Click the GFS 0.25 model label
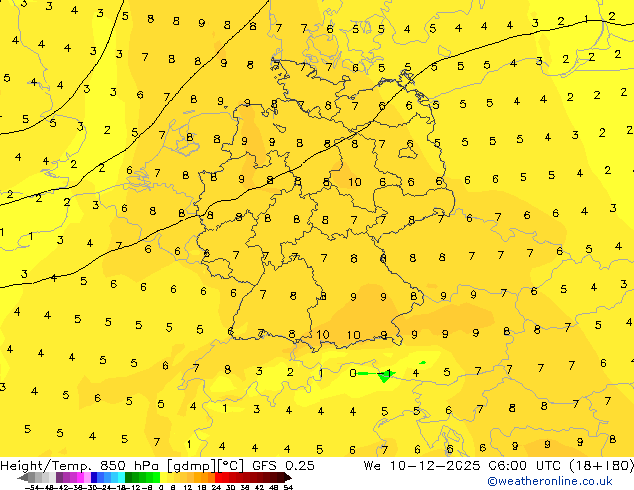Image resolution: width=634 pixels, height=490 pixels. pos(283,466)
